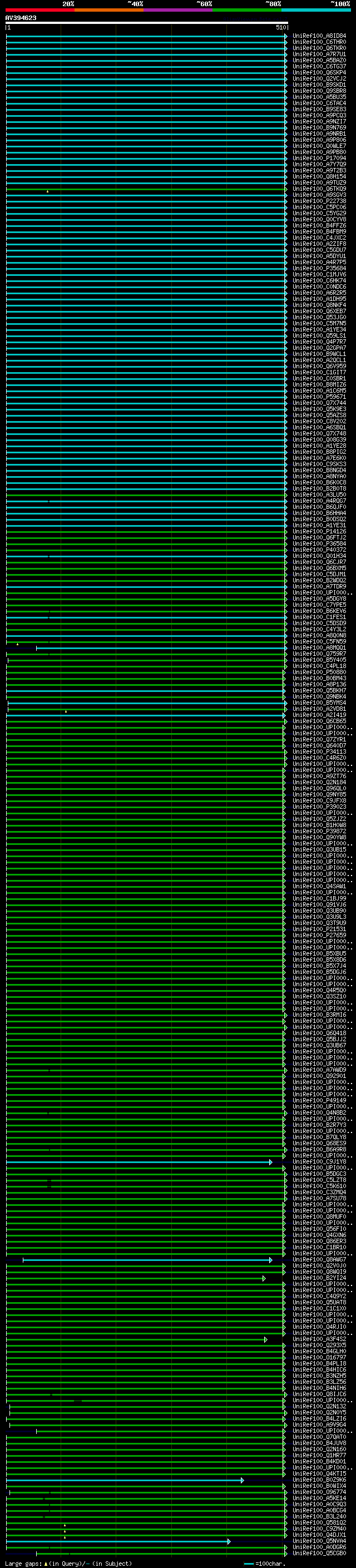Open hit UniRef100_Q6TKR0

click(319, 48)
